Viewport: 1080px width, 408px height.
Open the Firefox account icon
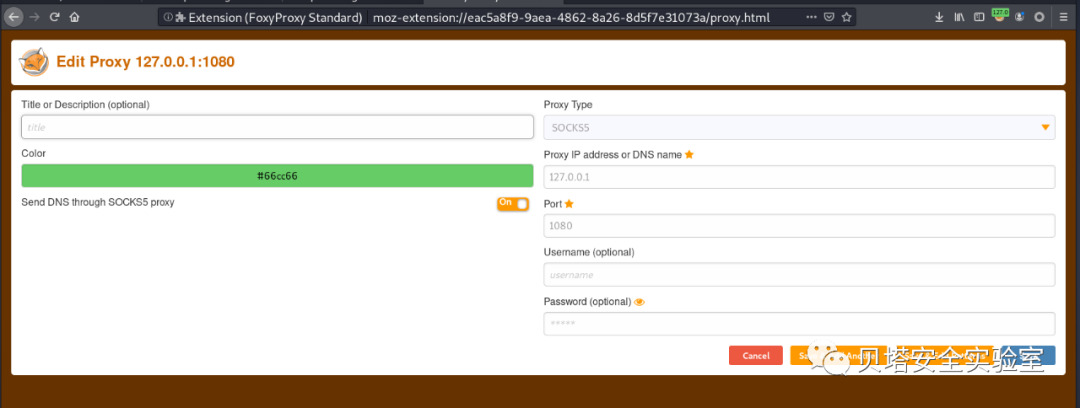pyautogui.click(x=1019, y=17)
